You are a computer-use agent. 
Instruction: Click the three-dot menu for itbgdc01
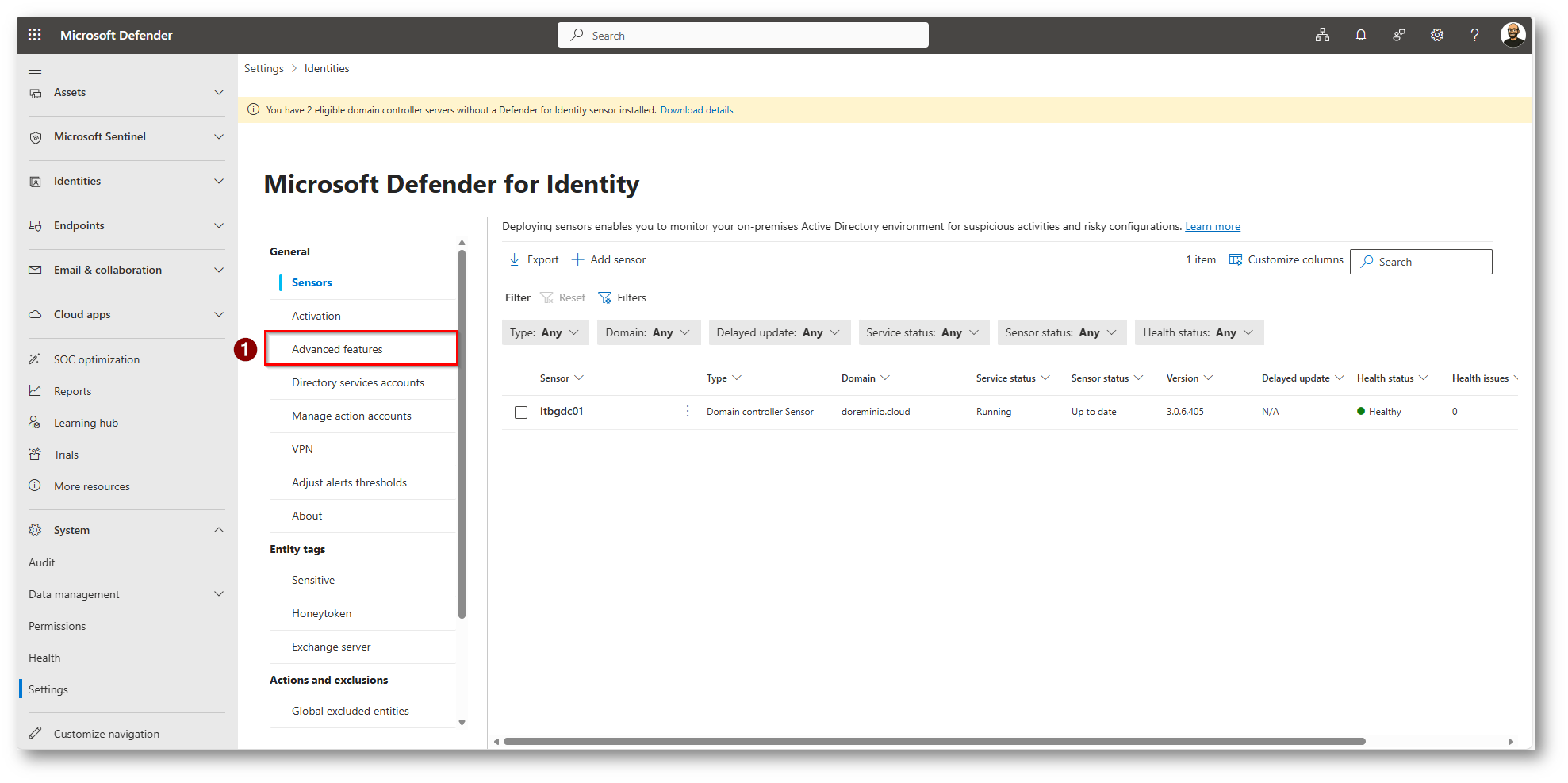click(x=688, y=411)
